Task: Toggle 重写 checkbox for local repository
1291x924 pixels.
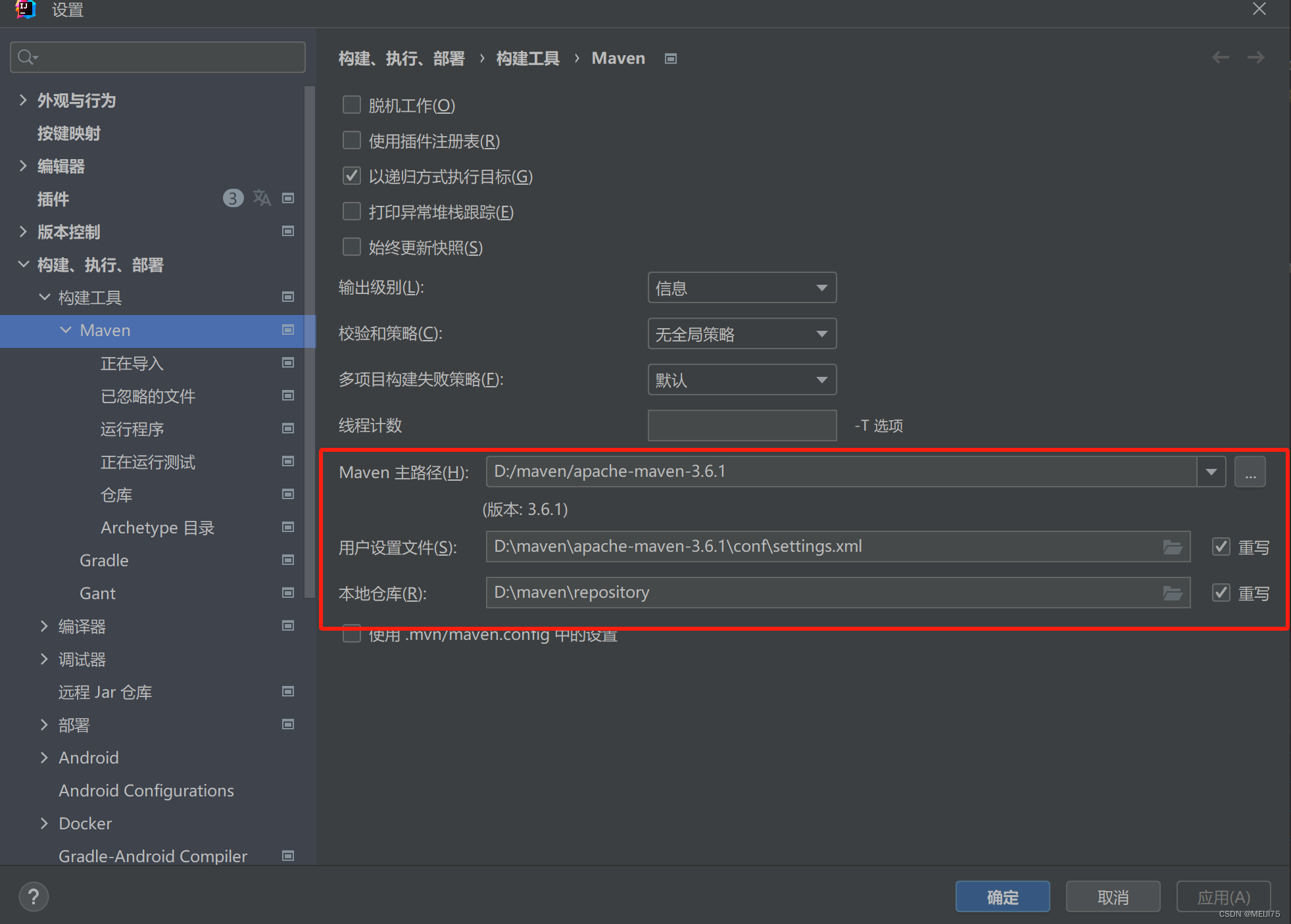Action: coord(1221,593)
